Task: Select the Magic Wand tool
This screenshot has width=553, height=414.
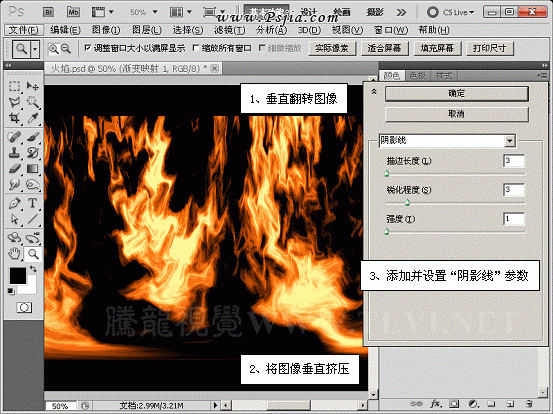Action: [x=33, y=102]
